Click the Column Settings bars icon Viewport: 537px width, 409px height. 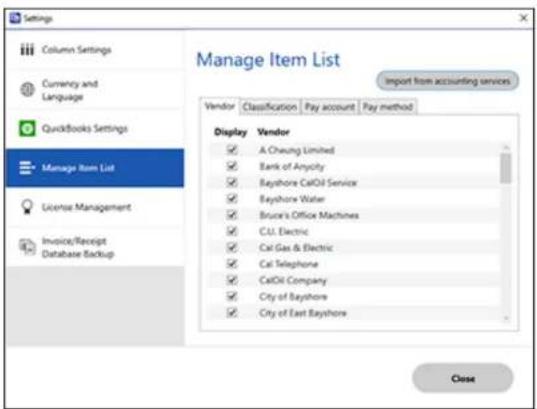pos(27,50)
